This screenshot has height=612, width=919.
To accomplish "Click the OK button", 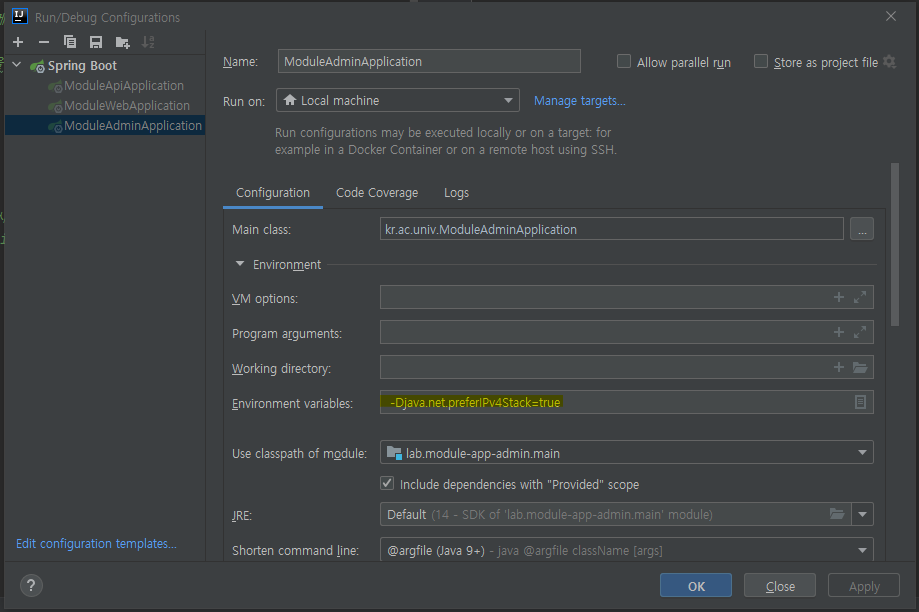I will point(696,586).
